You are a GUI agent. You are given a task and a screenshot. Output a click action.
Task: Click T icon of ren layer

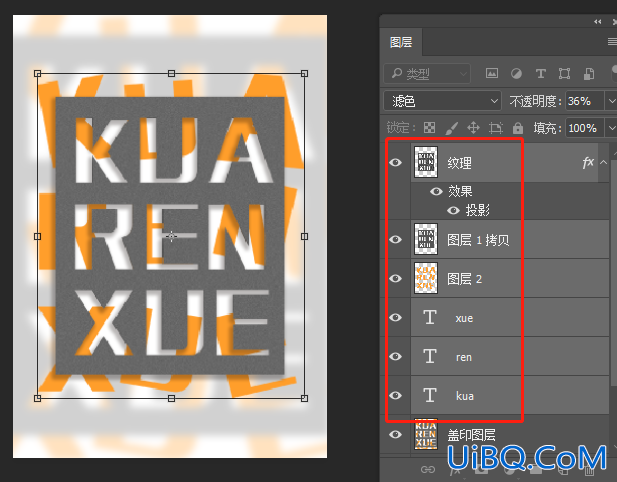click(x=430, y=356)
